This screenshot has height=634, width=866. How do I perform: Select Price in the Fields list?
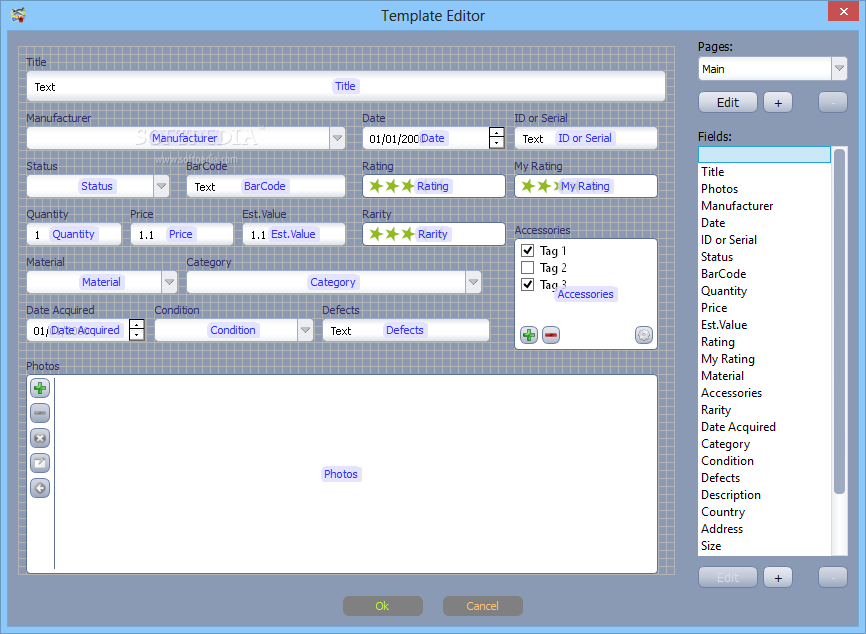click(x=764, y=308)
